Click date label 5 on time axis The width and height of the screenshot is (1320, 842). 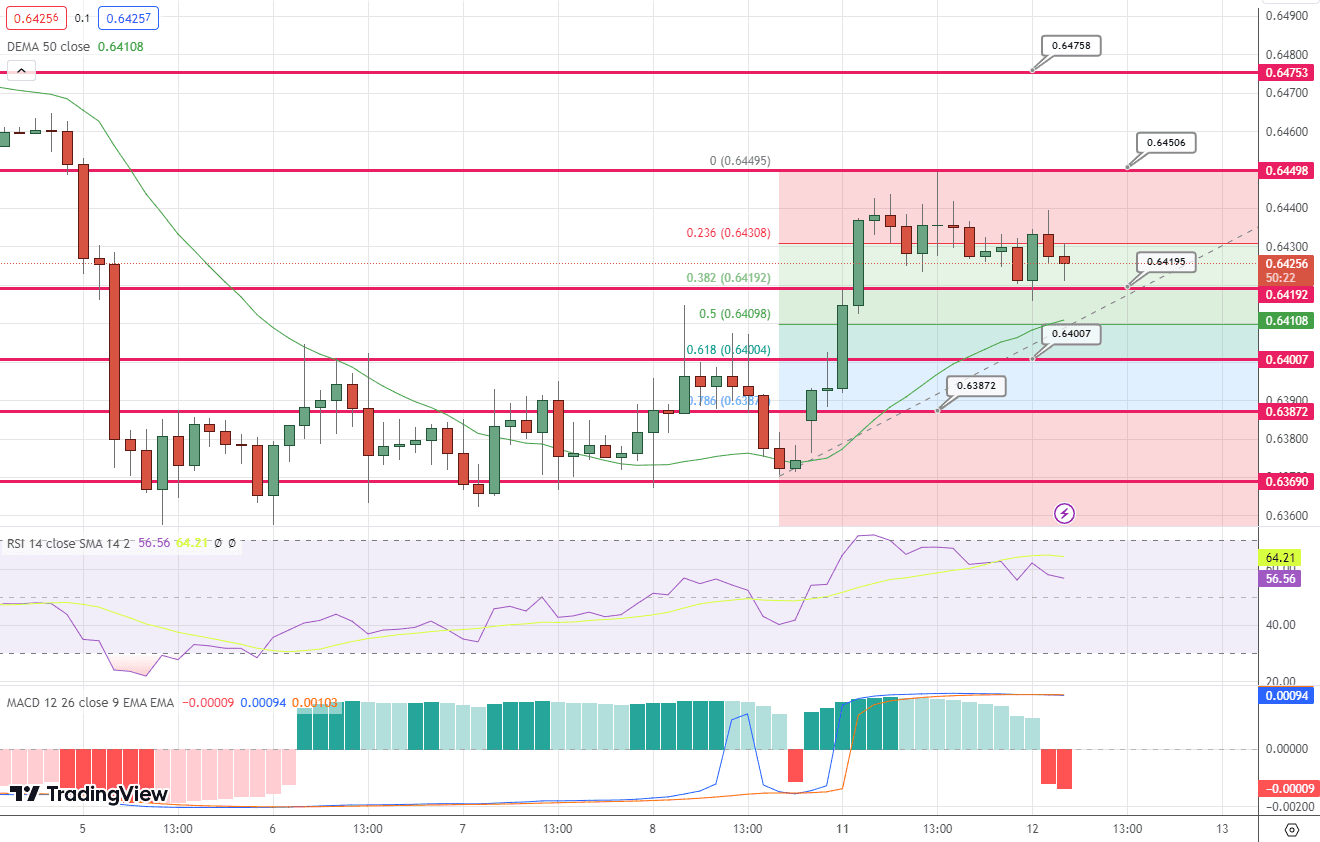click(x=82, y=829)
